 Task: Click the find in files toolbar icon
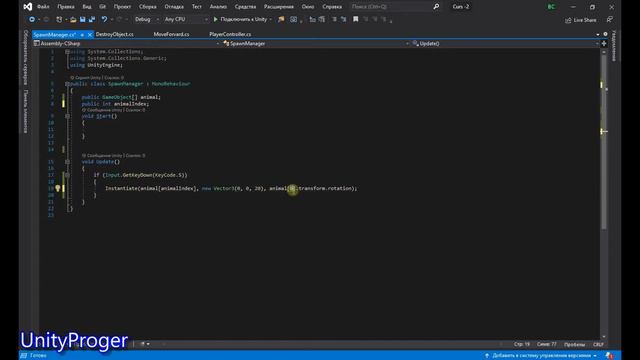pos(281,19)
